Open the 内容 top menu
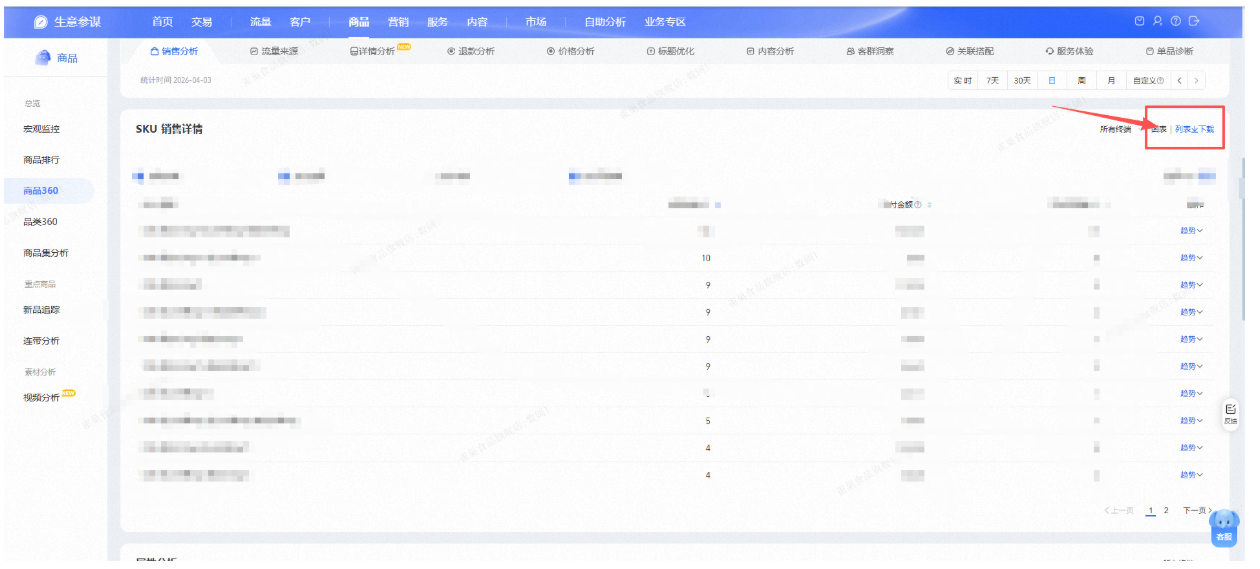 (x=477, y=22)
